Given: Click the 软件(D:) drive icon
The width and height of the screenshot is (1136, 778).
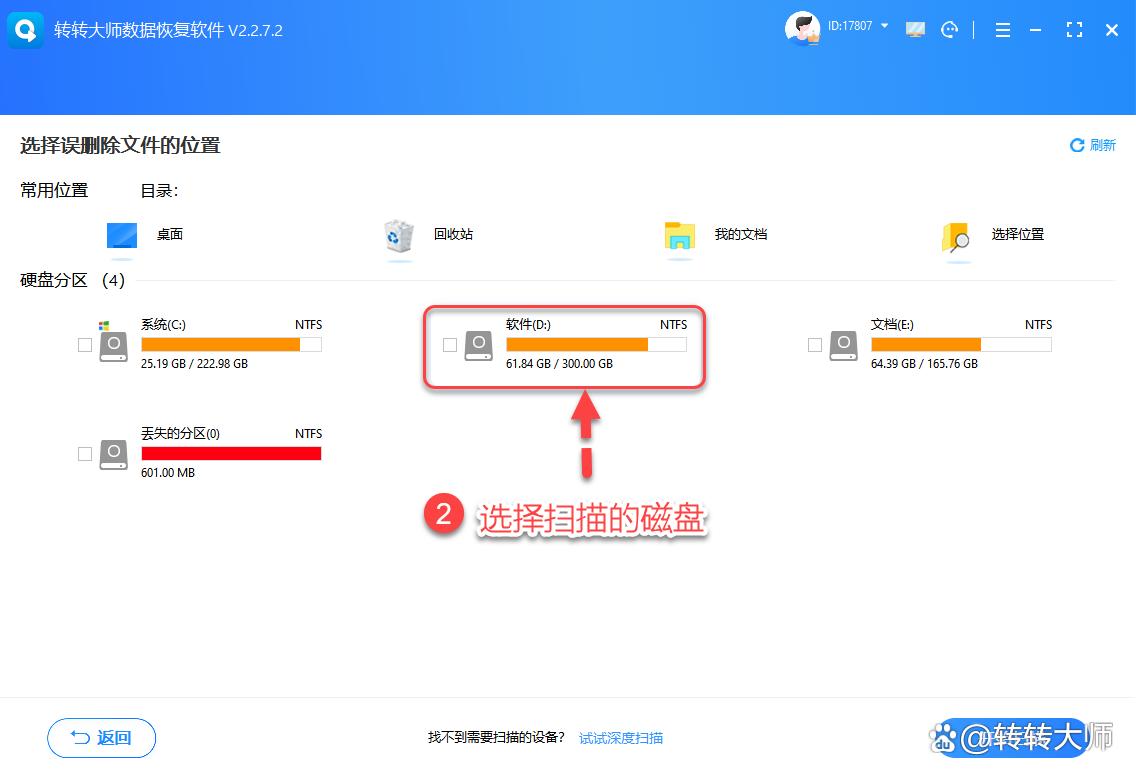Looking at the screenshot, I should coord(479,346).
